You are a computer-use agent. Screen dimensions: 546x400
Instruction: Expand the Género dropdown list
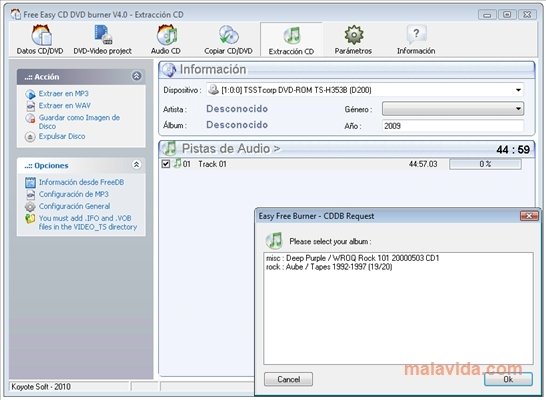tap(453, 109)
